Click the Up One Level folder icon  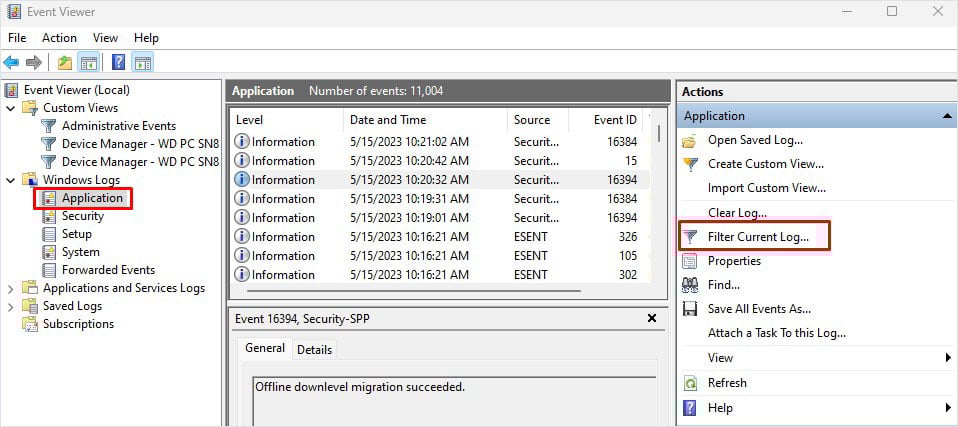coord(65,63)
